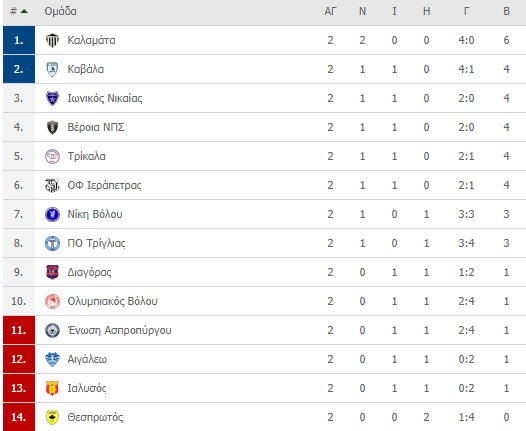The height and width of the screenshot is (431, 526).
Task: Click the Καλαμάτα team crest icon
Action: (x=52, y=40)
